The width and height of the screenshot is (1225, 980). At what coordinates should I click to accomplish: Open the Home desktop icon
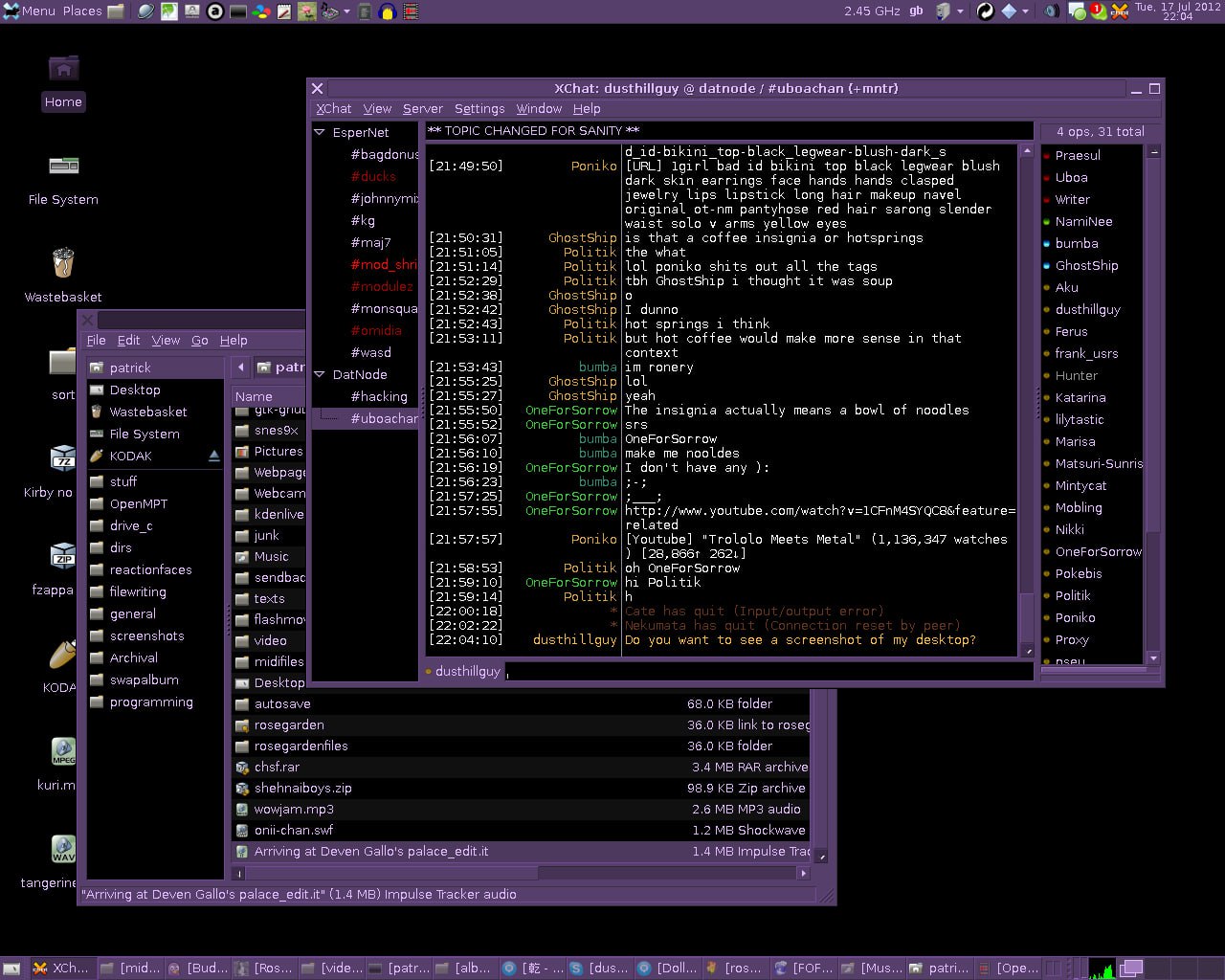[x=63, y=69]
